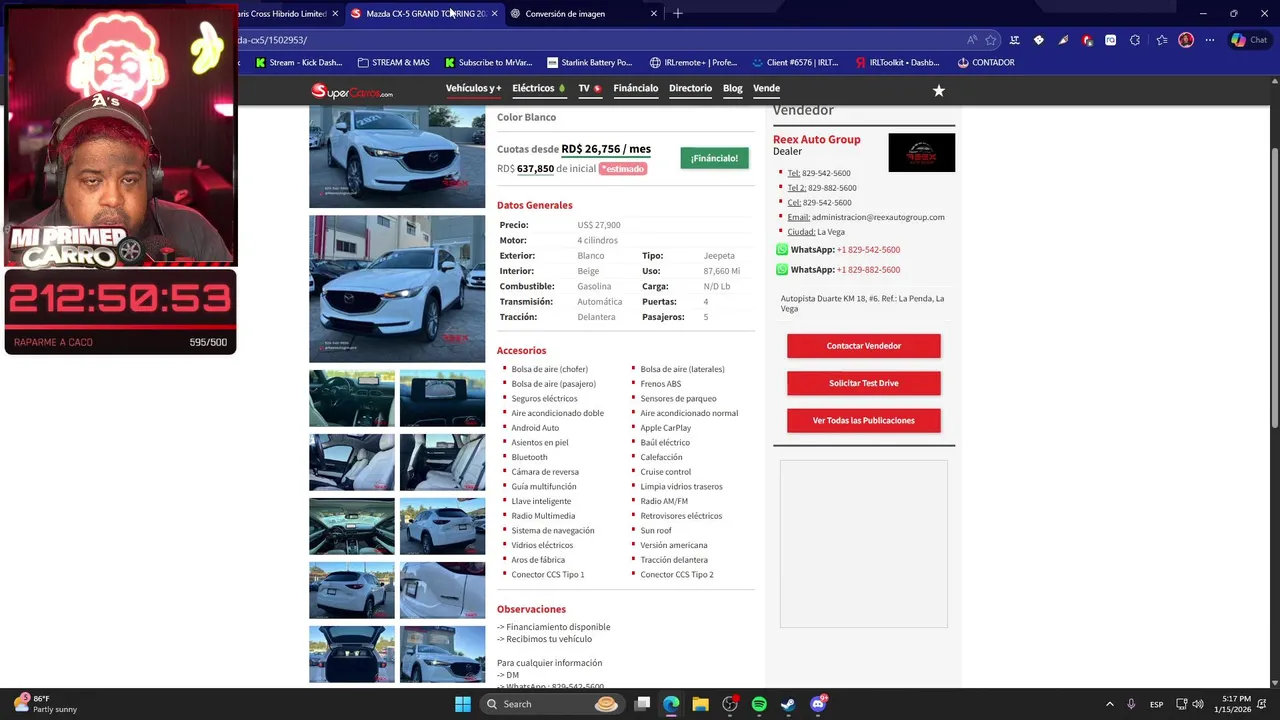This screenshot has width=1280, height=720.
Task: Expand the Vehículos y + menu
Action: (473, 88)
